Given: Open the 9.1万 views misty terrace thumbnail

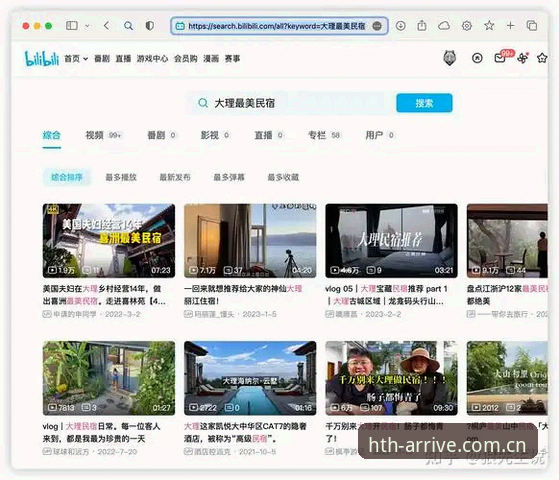Looking at the screenshot, I should pyautogui.click(x=507, y=241).
